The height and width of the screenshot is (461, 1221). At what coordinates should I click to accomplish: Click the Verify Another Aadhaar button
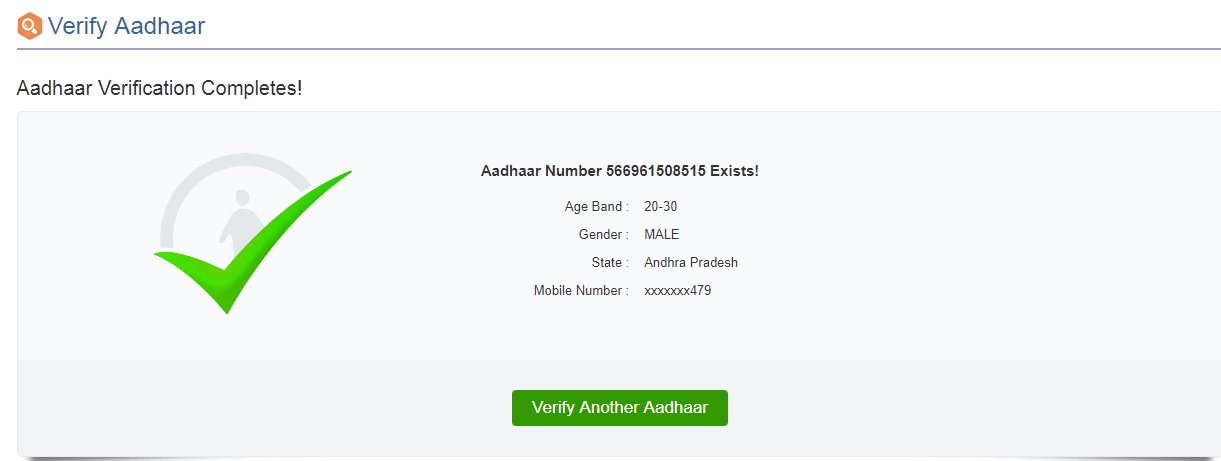pyautogui.click(x=620, y=408)
